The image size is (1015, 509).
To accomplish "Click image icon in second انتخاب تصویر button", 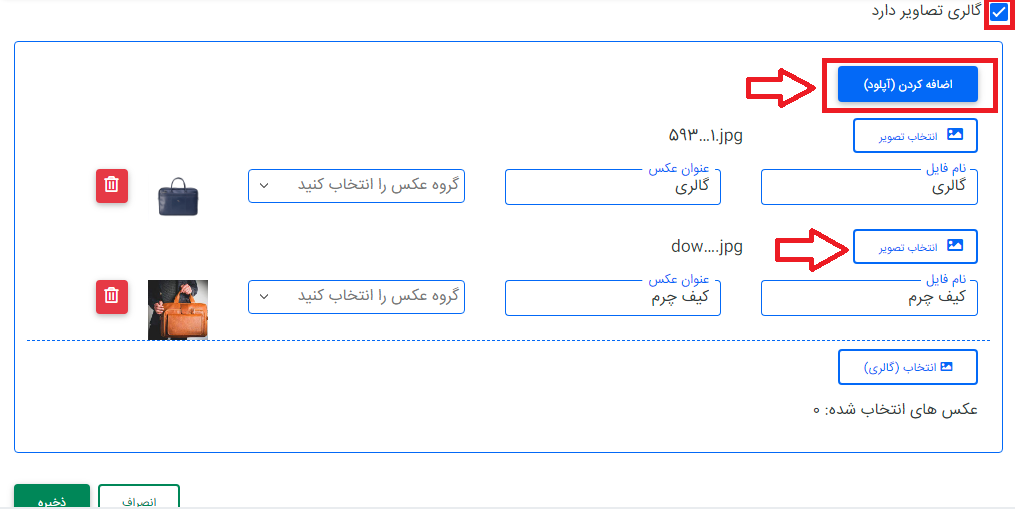I will (x=954, y=246).
